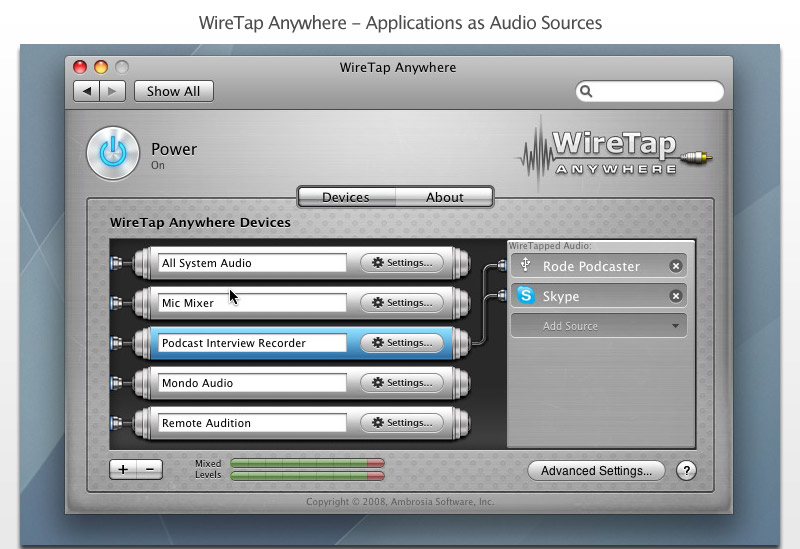Open Settings for Mondo Audio
800x549 pixels.
point(402,383)
